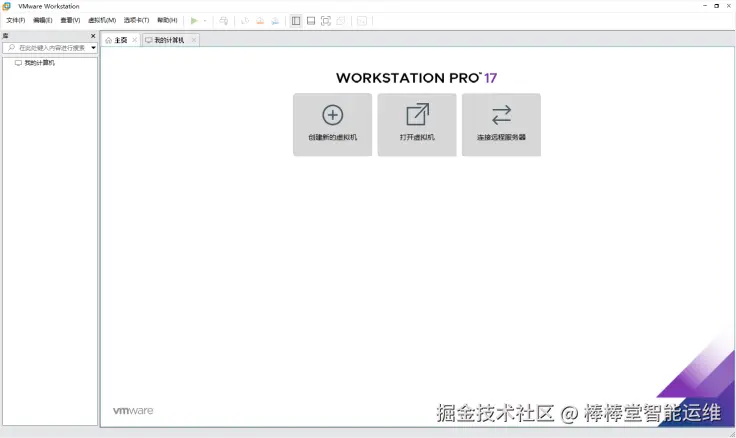736x438 pixels.
Task: Close the 库 library panel
Action: tap(93, 36)
